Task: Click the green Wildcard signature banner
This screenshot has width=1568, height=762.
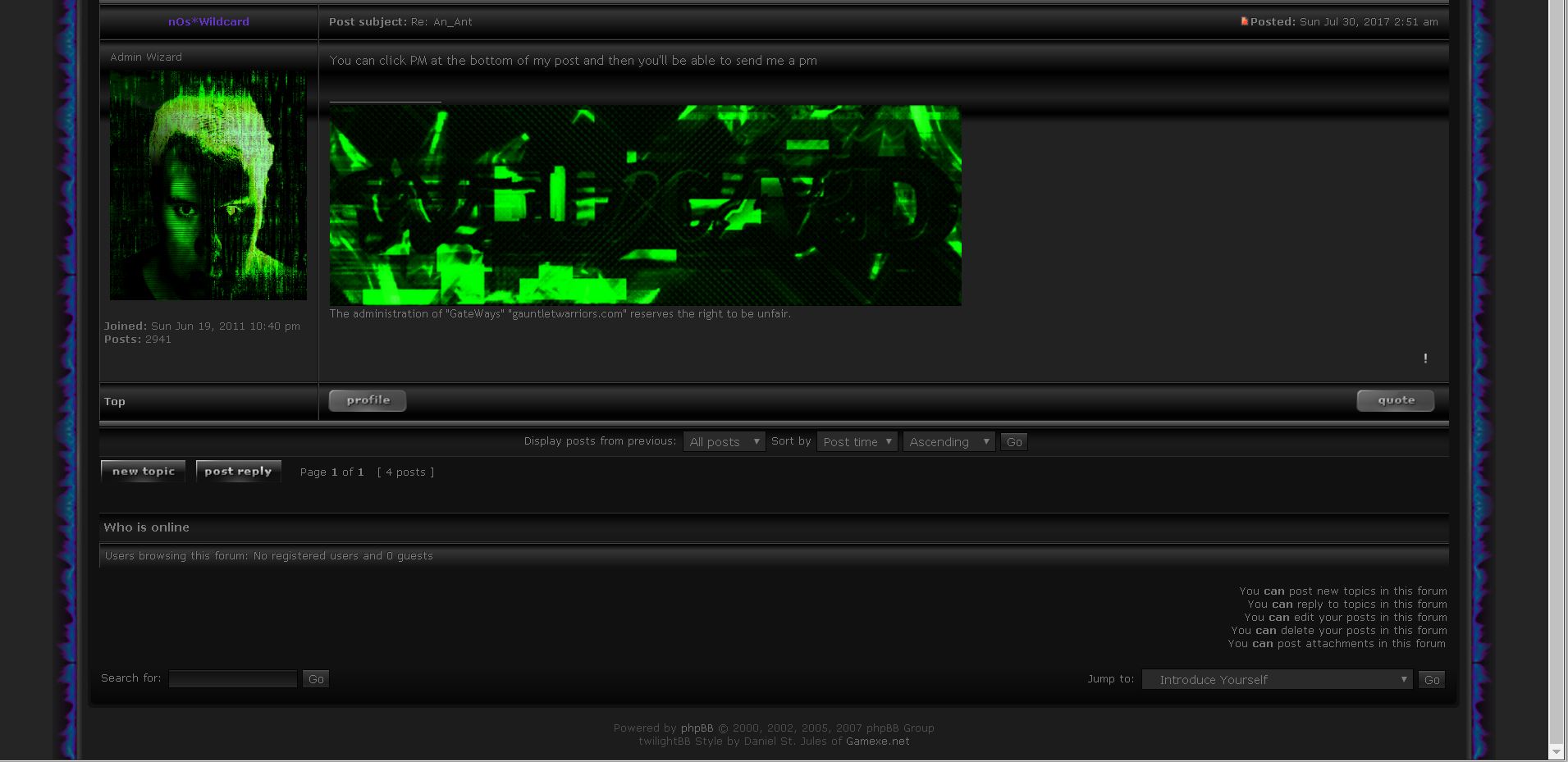Action: pos(645,205)
